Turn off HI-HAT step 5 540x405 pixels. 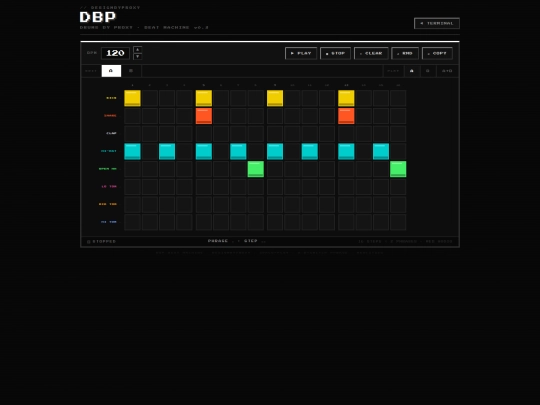[204, 152]
